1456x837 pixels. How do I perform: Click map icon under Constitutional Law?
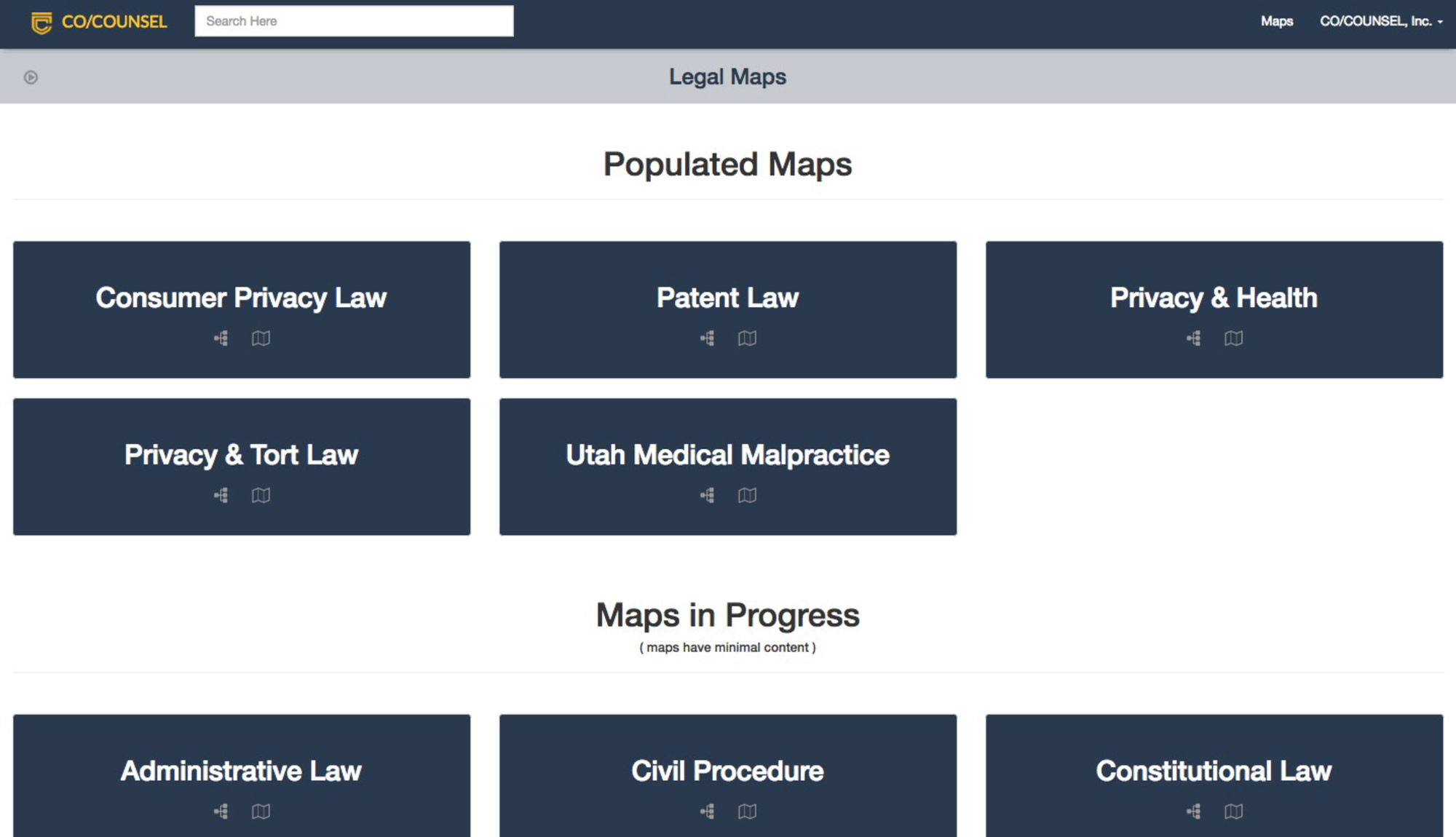point(1235,812)
